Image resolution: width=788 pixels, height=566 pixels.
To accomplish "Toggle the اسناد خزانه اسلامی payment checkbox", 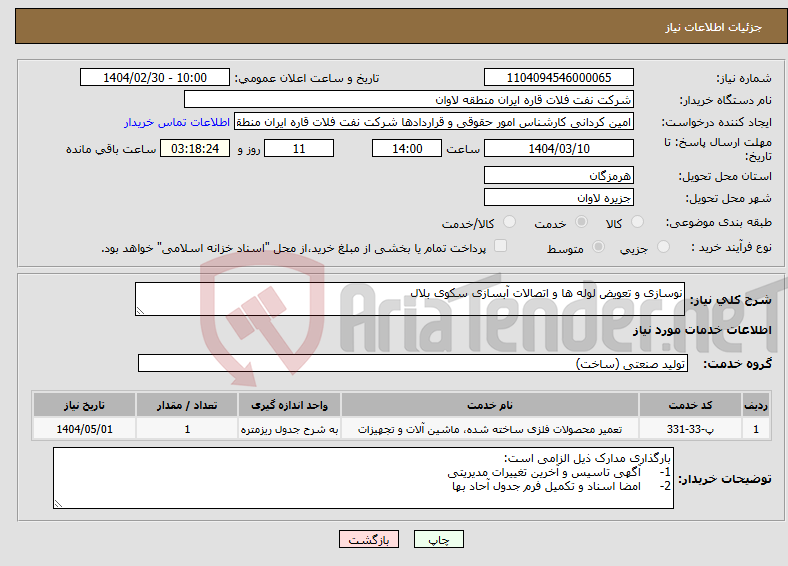I will pyautogui.click(x=501, y=245).
